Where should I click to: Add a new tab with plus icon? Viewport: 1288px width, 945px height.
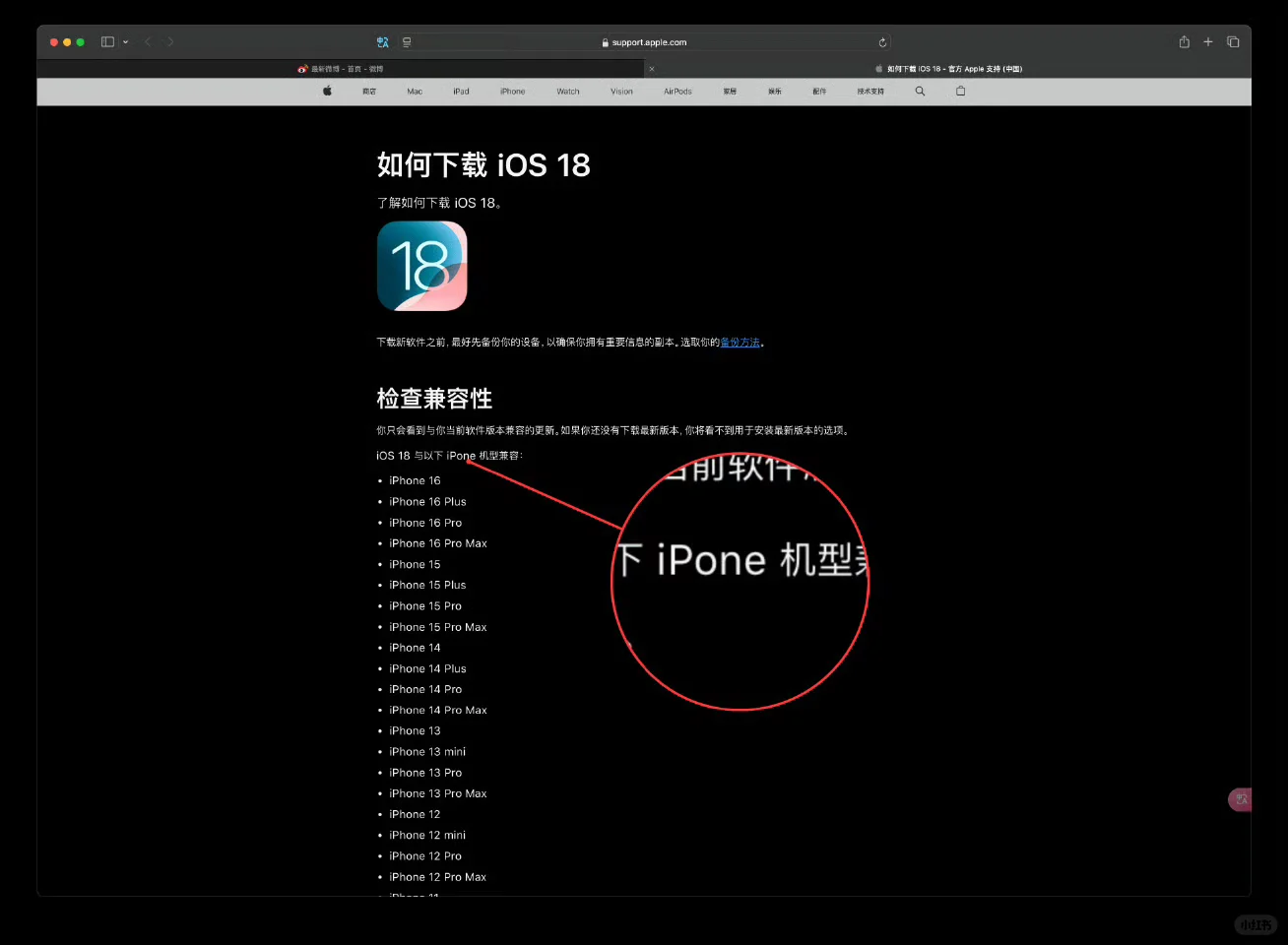tap(1208, 42)
